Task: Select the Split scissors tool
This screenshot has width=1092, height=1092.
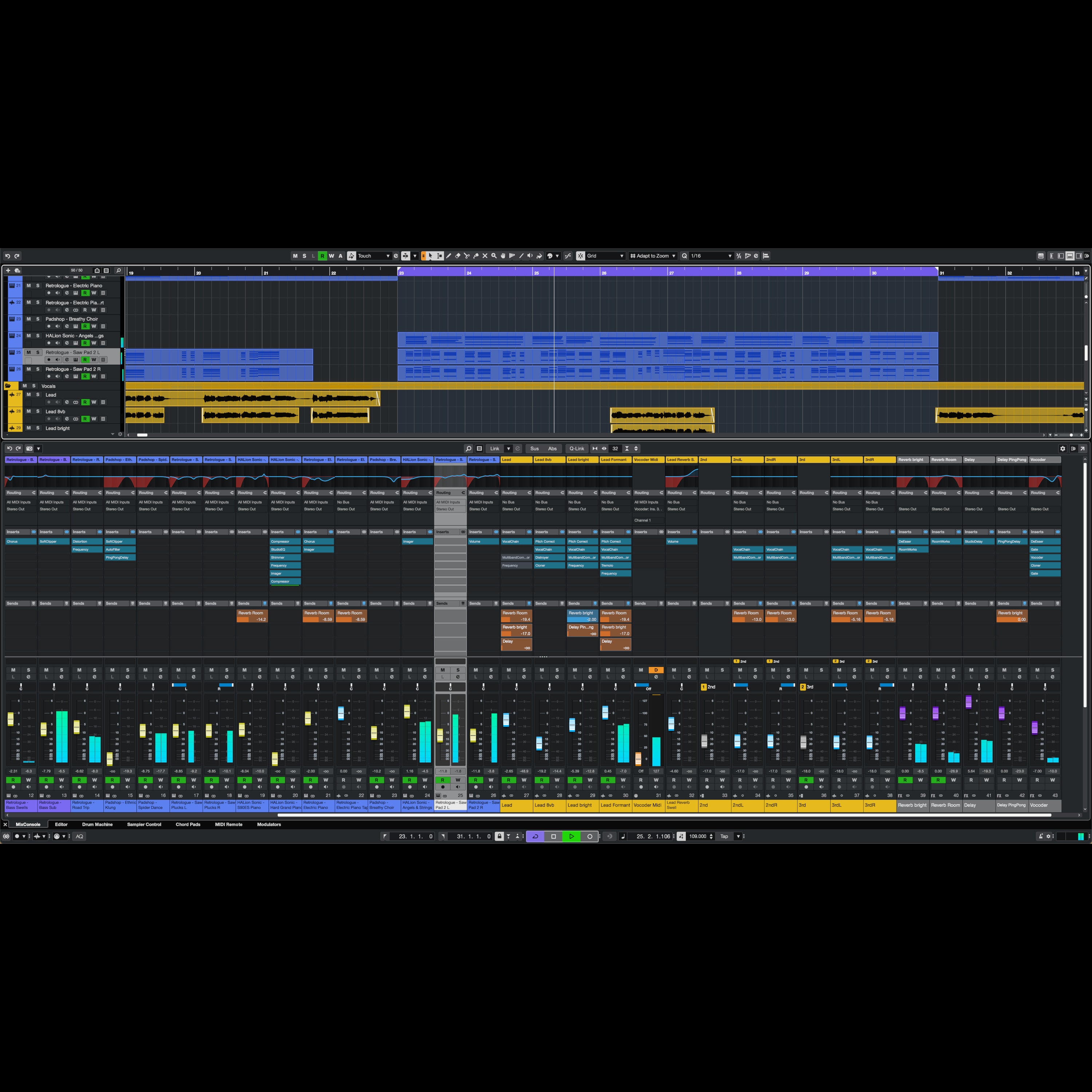Action: coord(467,256)
